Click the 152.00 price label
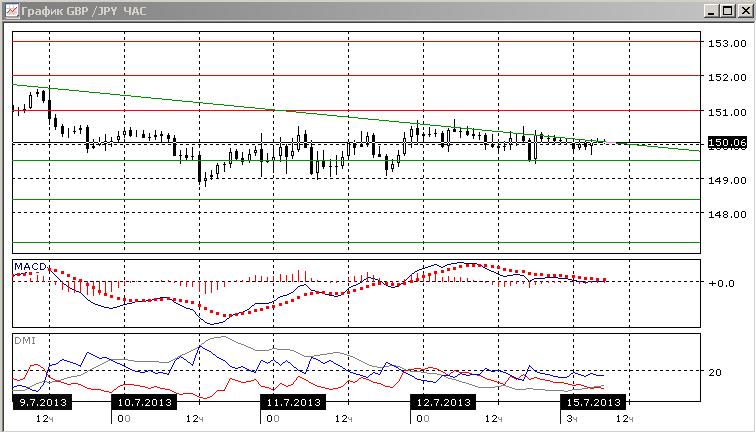 [x=727, y=77]
